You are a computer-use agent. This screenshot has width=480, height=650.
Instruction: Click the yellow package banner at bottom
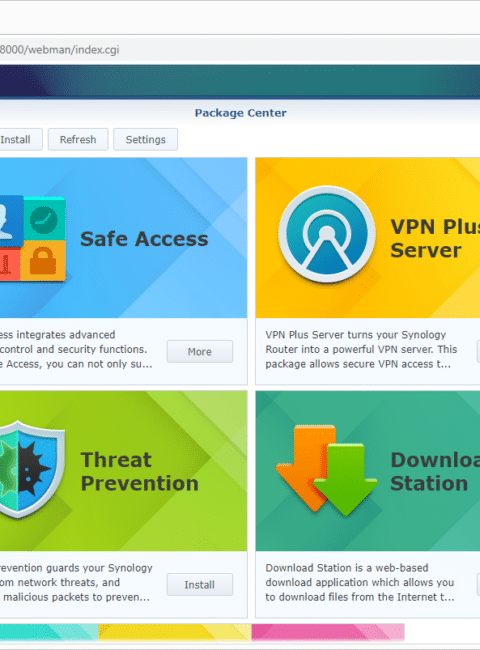(x=175, y=632)
